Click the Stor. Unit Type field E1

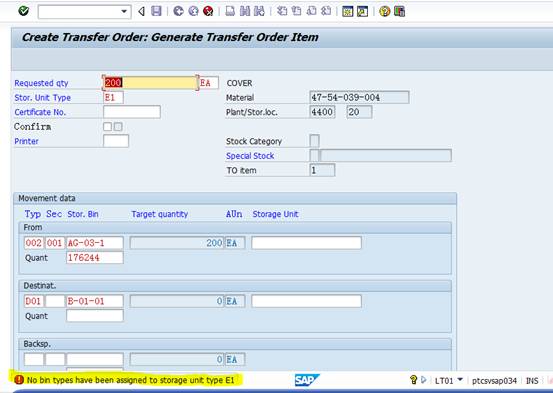point(113,98)
